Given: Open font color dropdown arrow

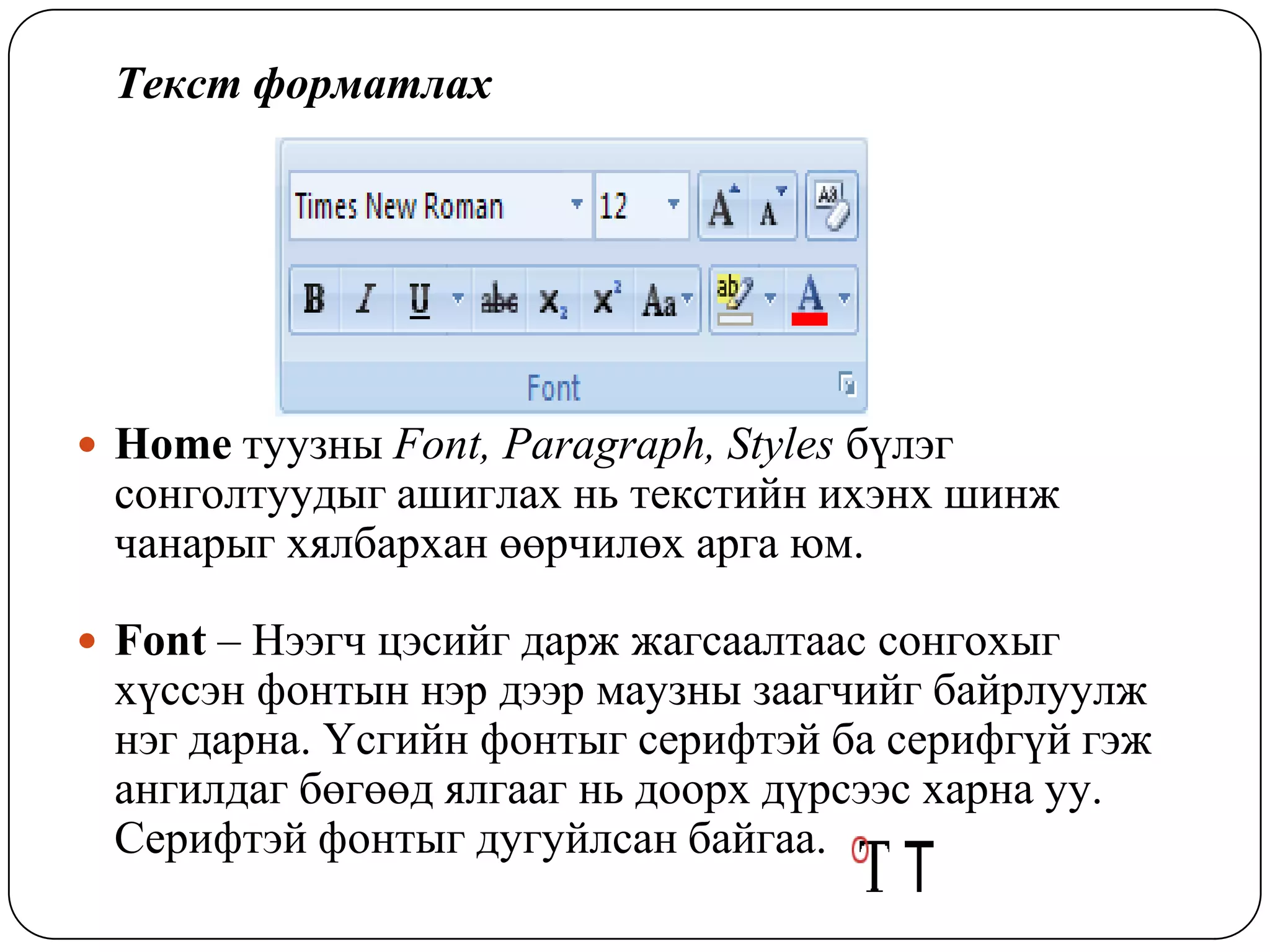Looking at the screenshot, I should tap(844, 299).
